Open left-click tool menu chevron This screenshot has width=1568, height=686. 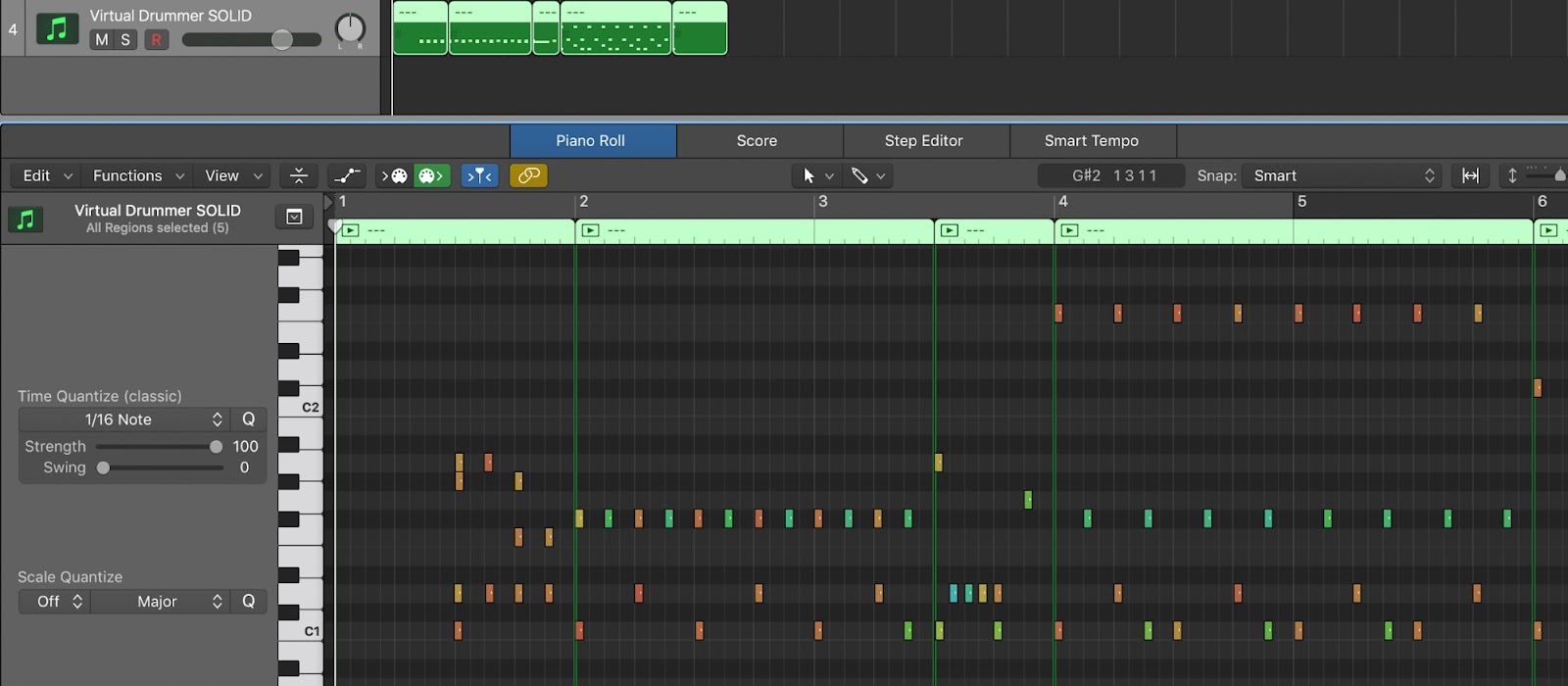click(x=829, y=176)
